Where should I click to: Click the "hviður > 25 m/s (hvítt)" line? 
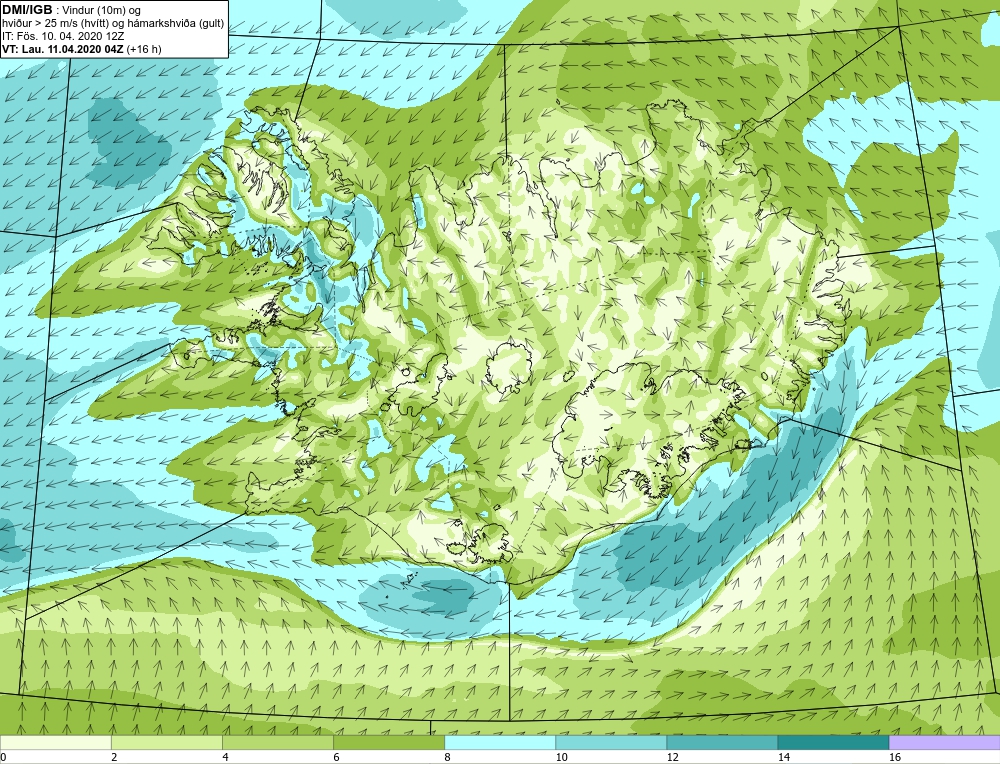54,24
